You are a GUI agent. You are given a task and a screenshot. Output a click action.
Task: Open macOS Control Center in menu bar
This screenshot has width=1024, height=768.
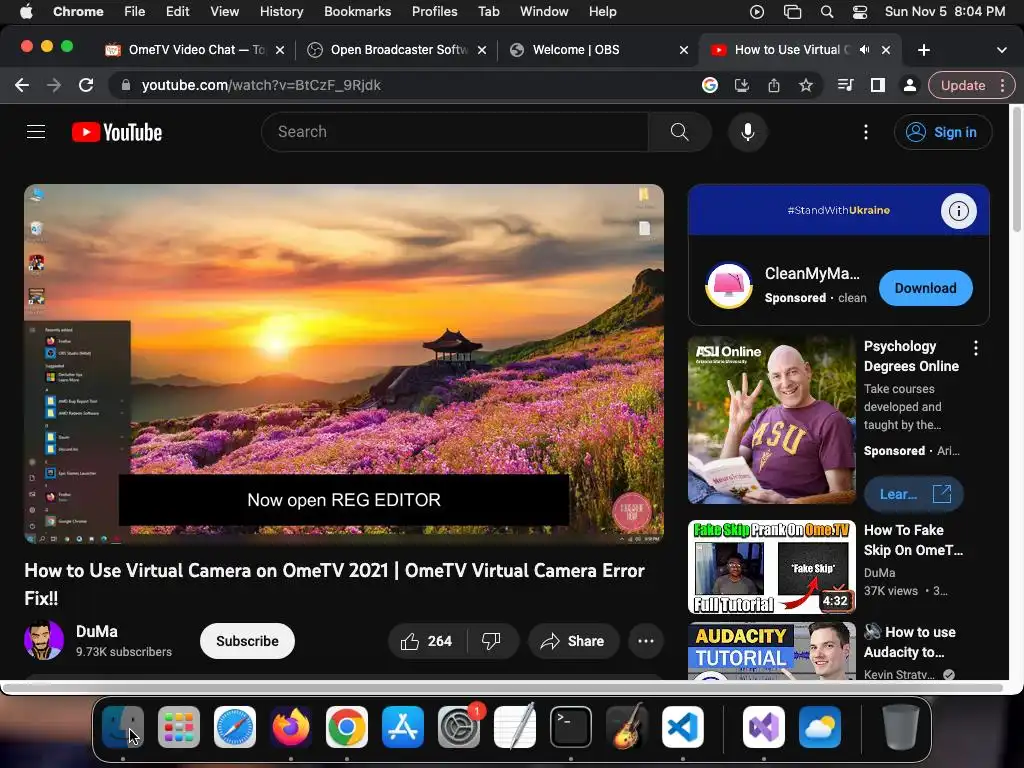coord(860,12)
